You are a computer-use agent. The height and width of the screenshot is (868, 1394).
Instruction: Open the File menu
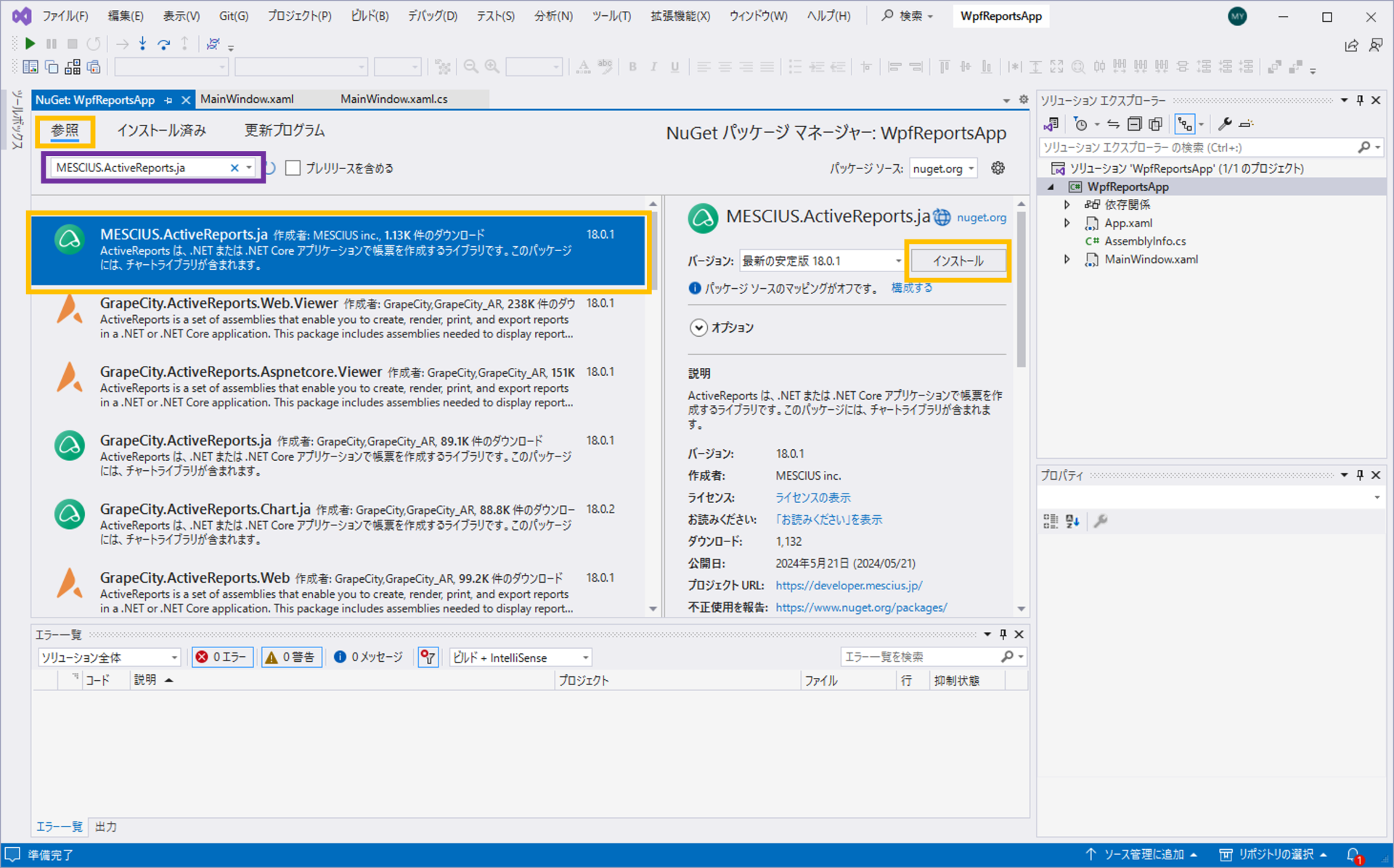65,16
